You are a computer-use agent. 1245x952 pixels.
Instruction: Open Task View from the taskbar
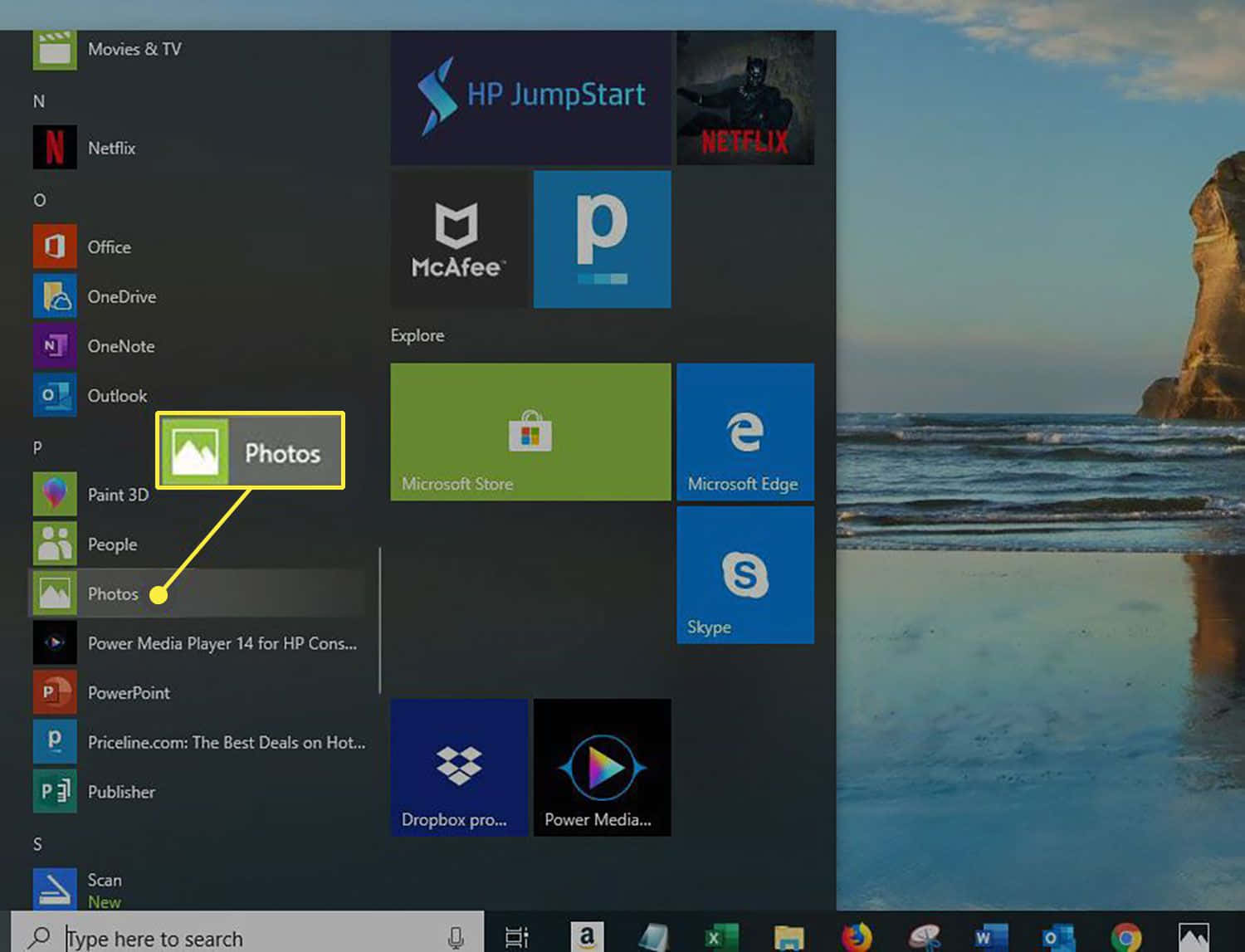click(x=516, y=938)
